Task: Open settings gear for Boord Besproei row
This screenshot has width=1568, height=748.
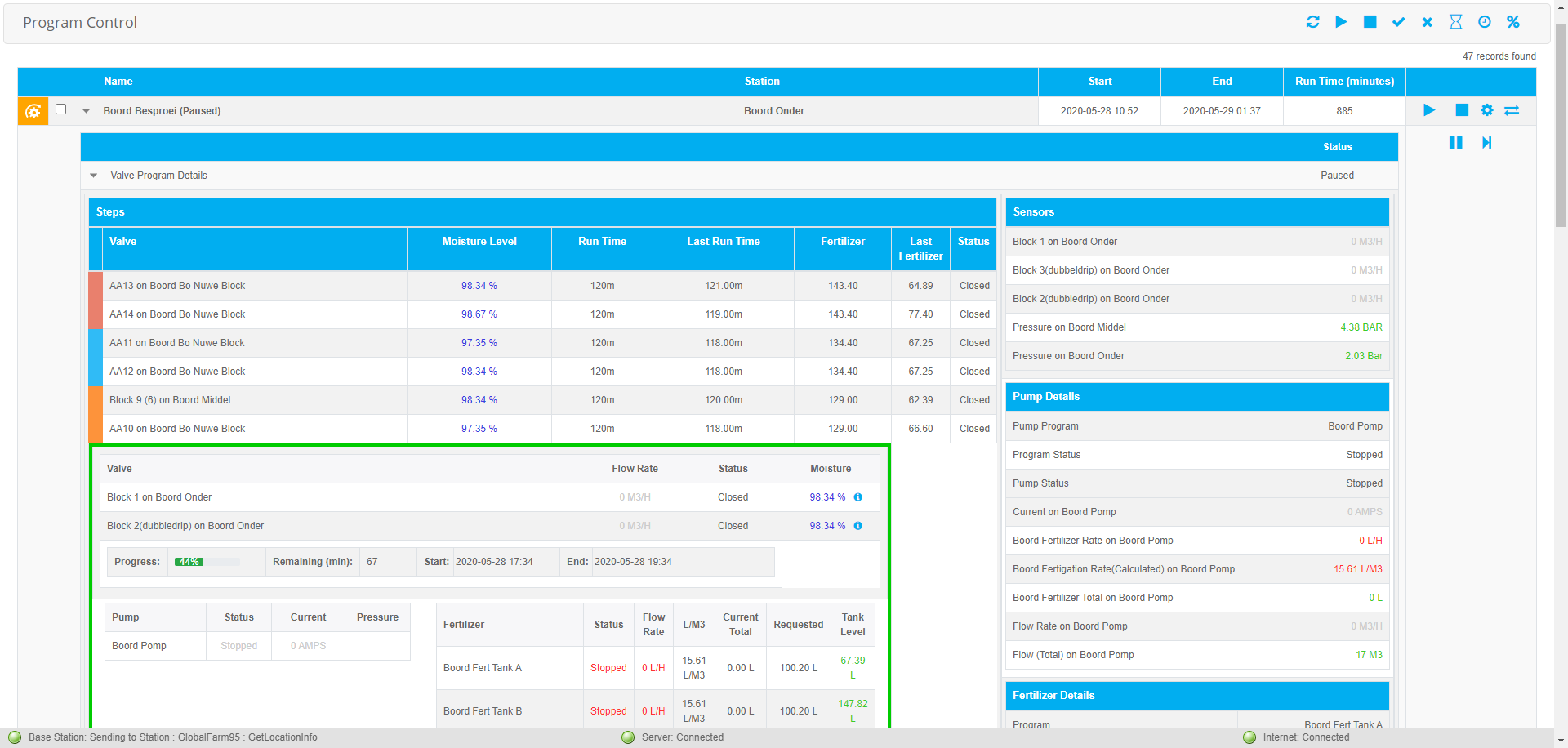Action: (1486, 110)
